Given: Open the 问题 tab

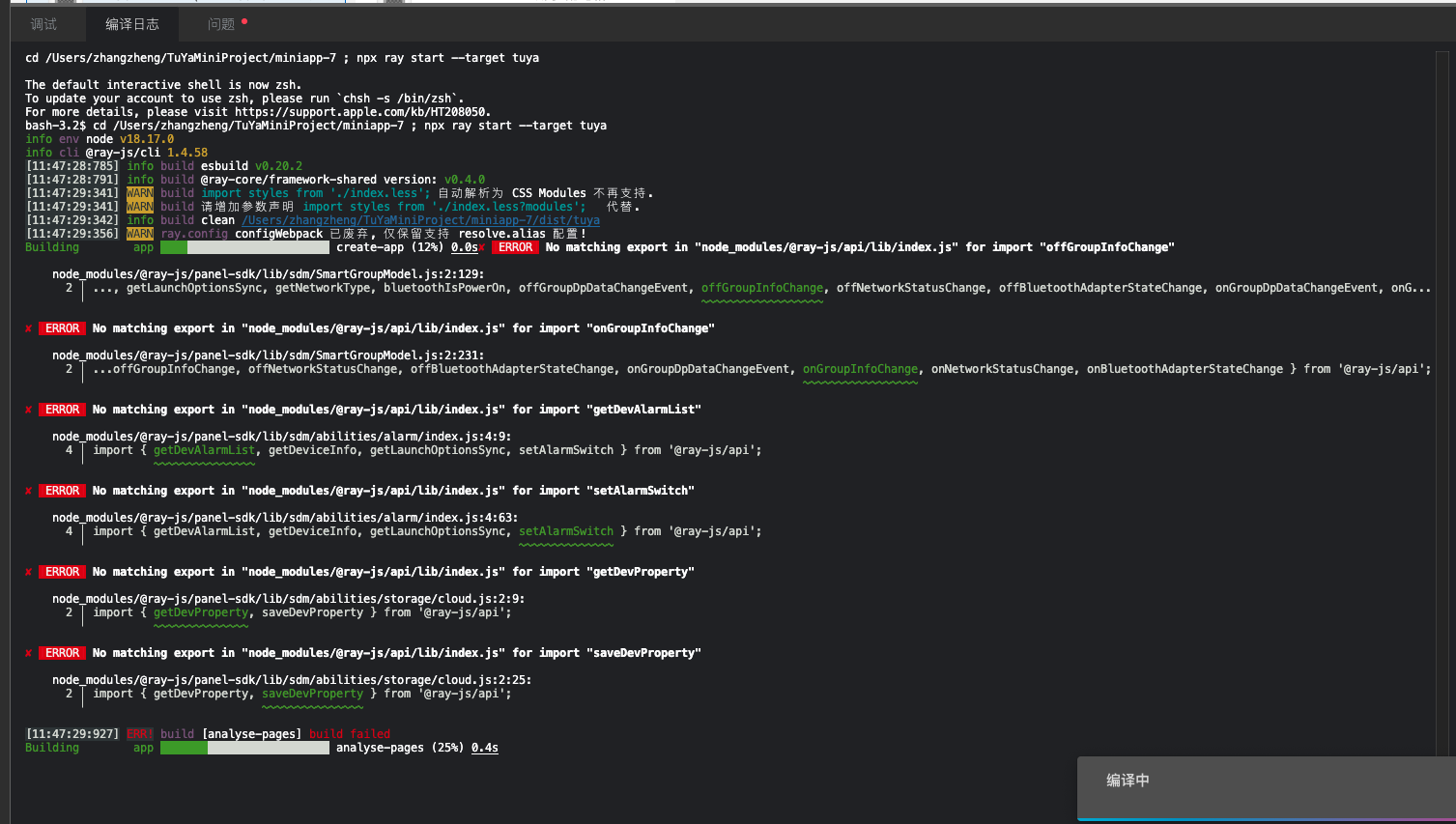Looking at the screenshot, I should point(221,24).
